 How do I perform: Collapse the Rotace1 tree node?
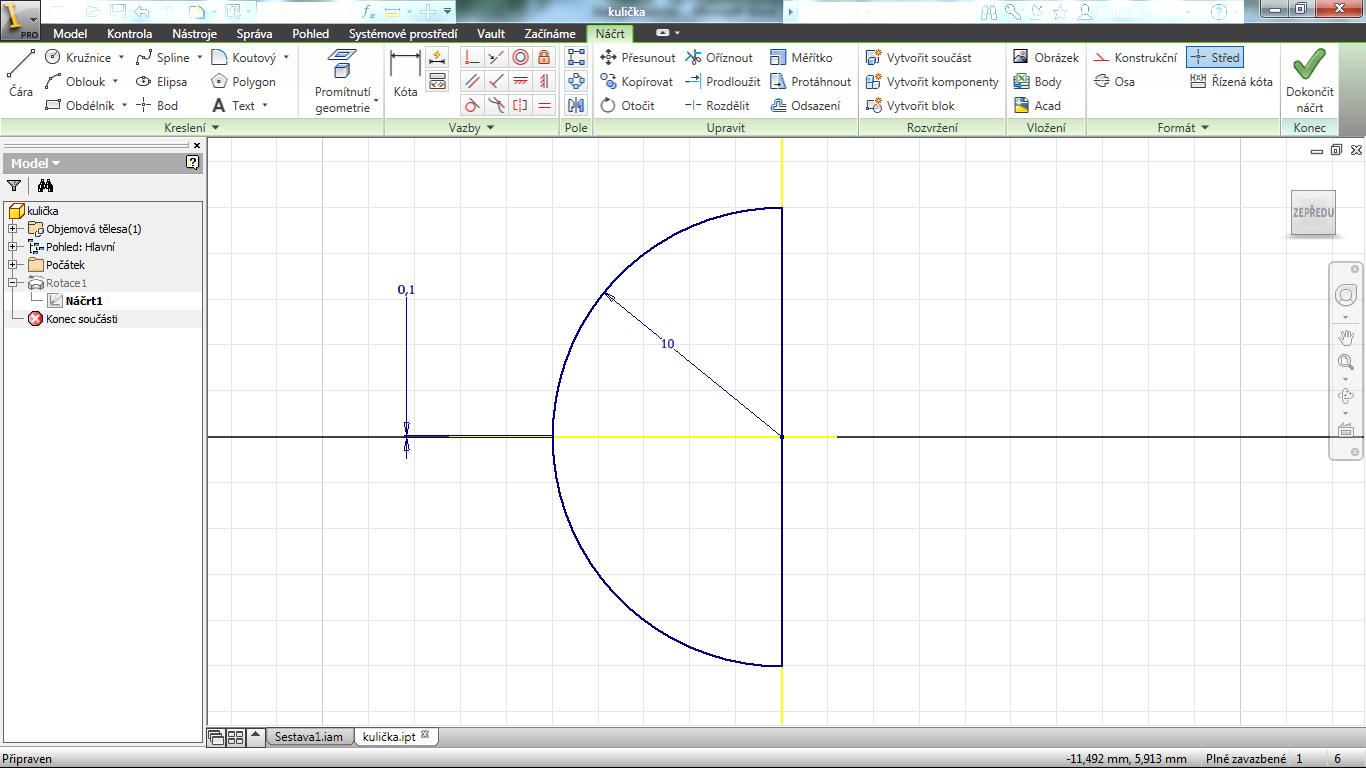click(x=13, y=283)
